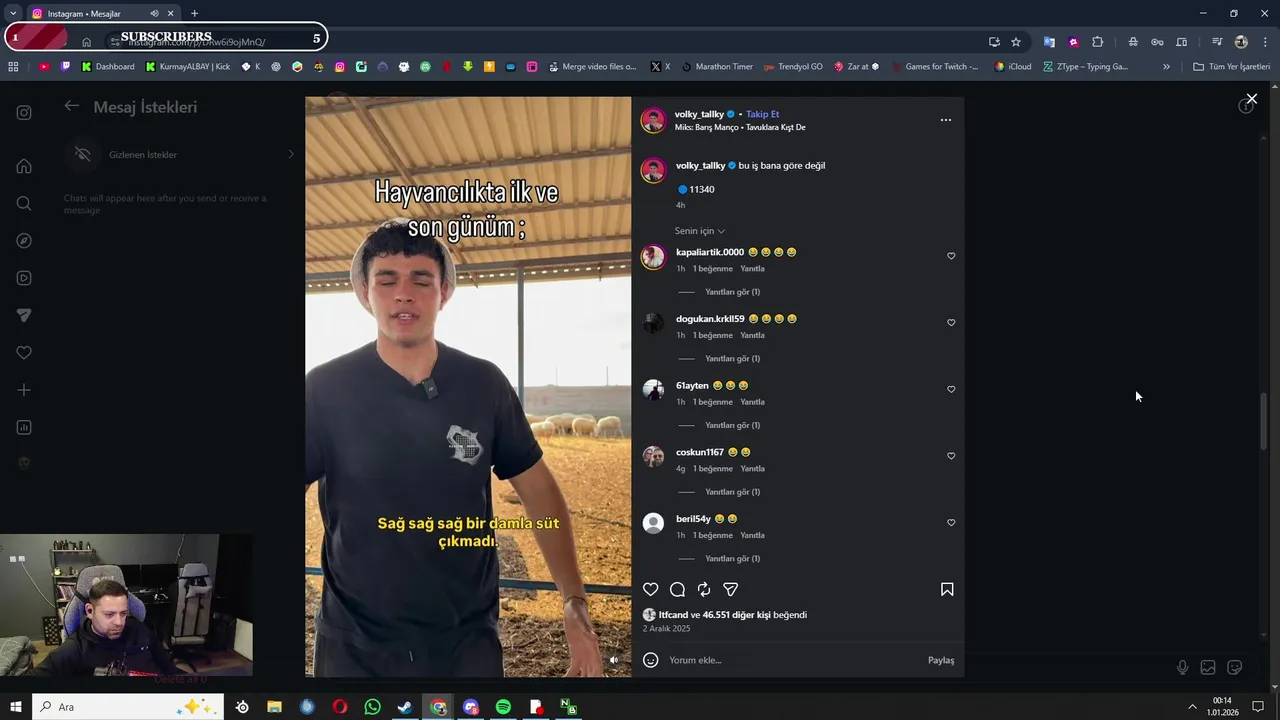Open the emoji picker in comment box
This screenshot has height=720, width=1280.
click(651, 660)
